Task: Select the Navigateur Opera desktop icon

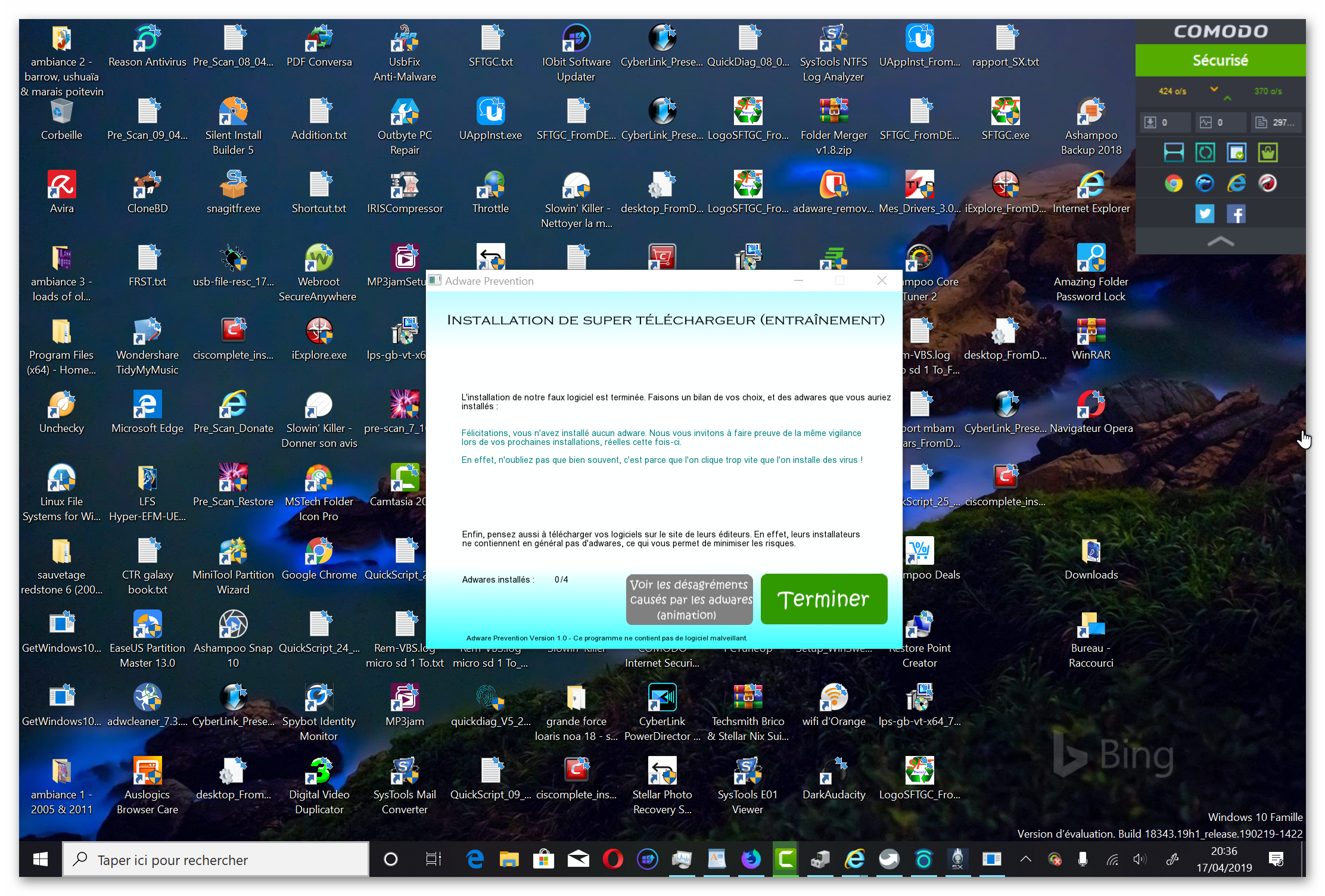Action: click(x=1091, y=413)
